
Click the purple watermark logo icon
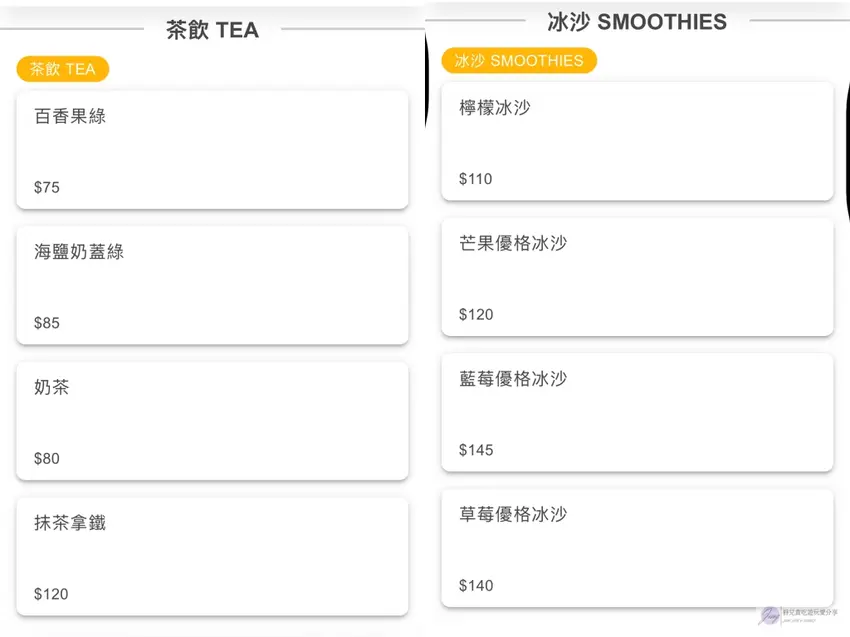click(770, 616)
